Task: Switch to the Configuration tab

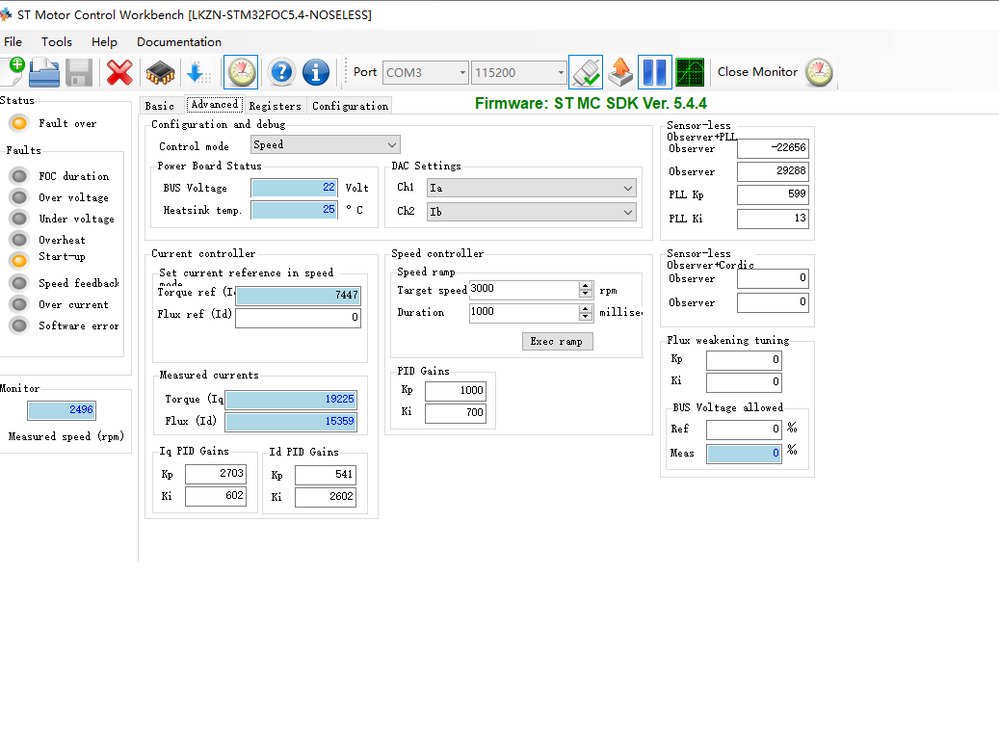Action: click(350, 106)
